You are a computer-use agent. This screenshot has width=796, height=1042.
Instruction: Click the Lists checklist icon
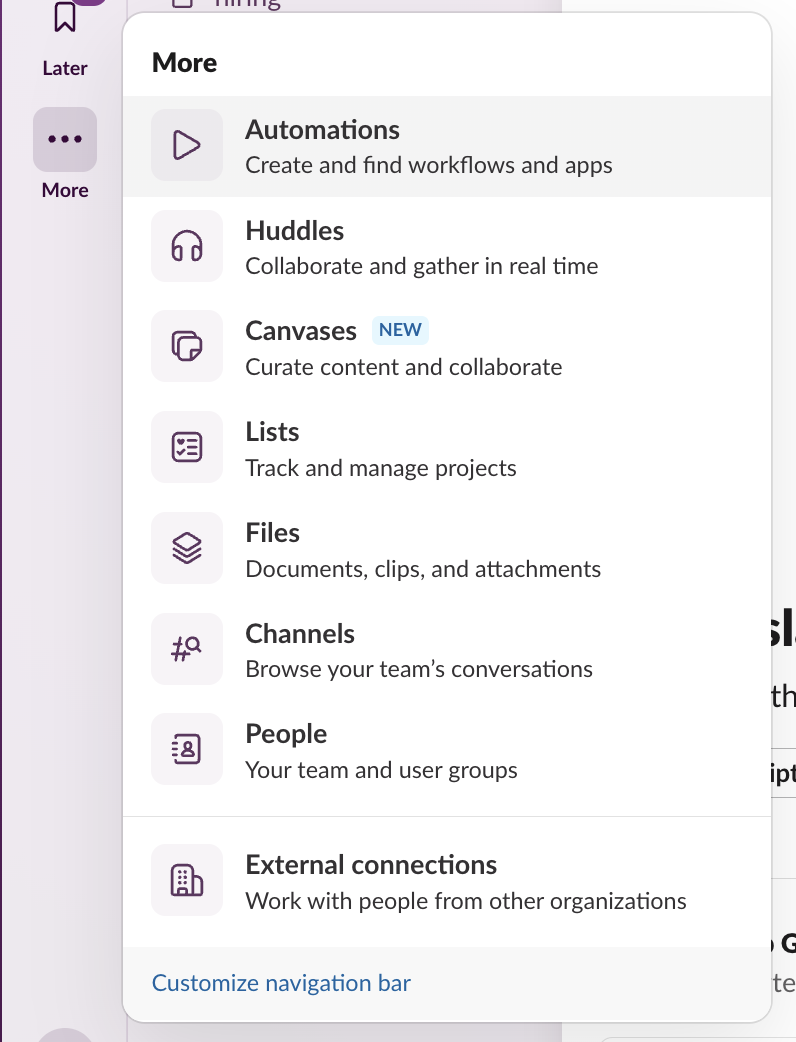[187, 447]
